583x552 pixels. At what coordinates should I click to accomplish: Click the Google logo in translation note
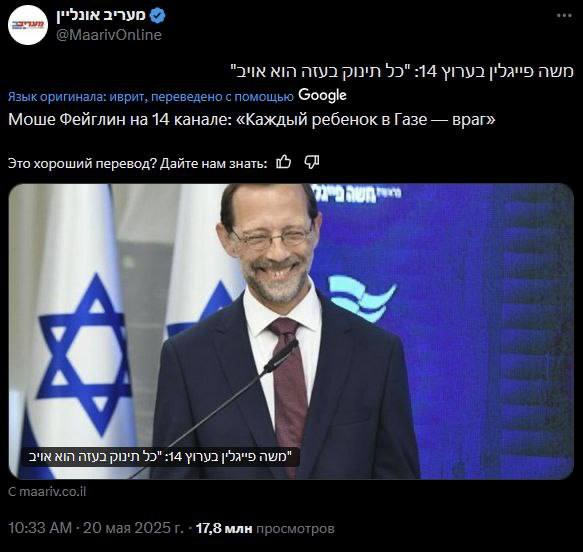click(322, 96)
